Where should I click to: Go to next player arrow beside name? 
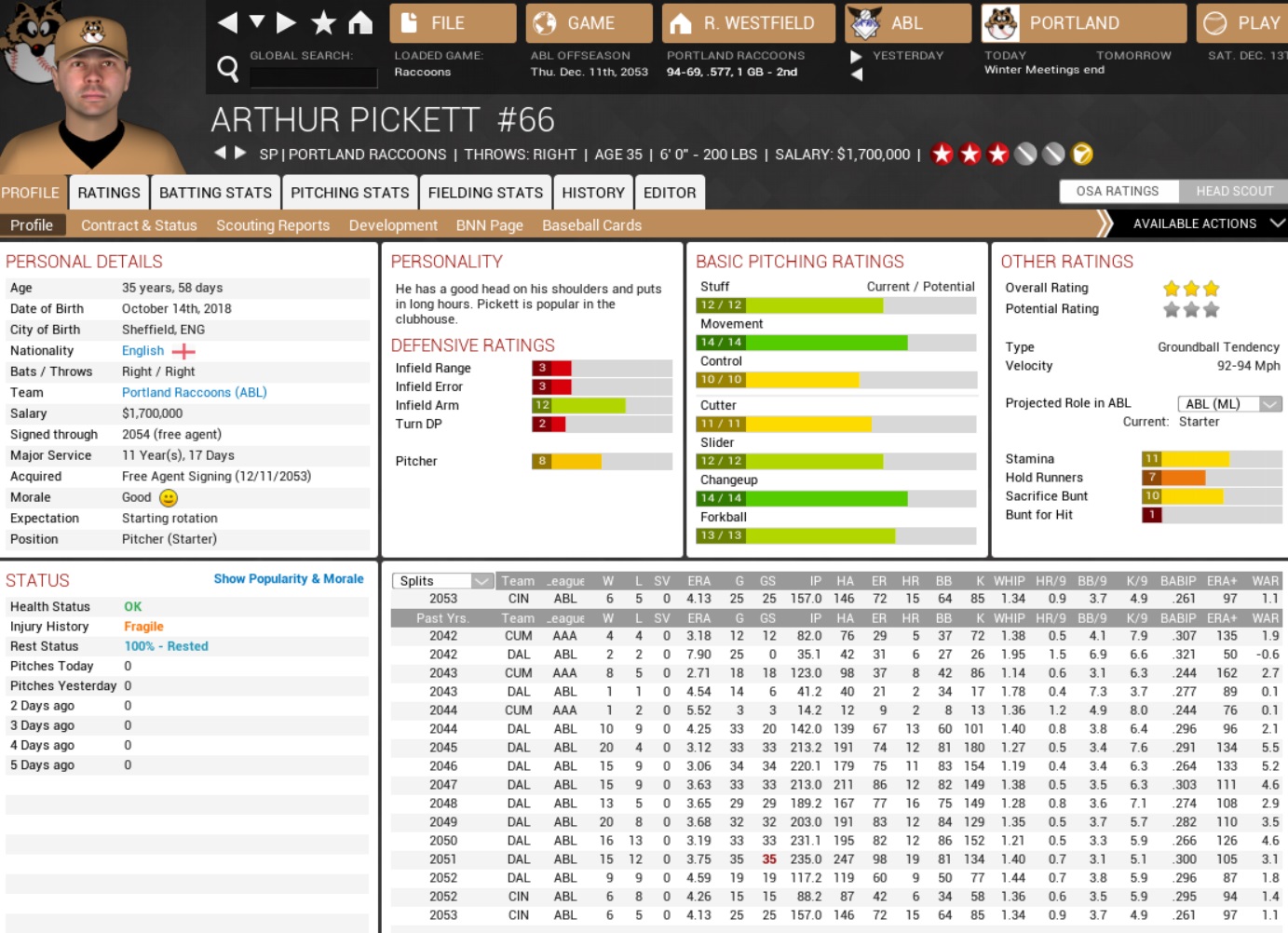coord(240,153)
